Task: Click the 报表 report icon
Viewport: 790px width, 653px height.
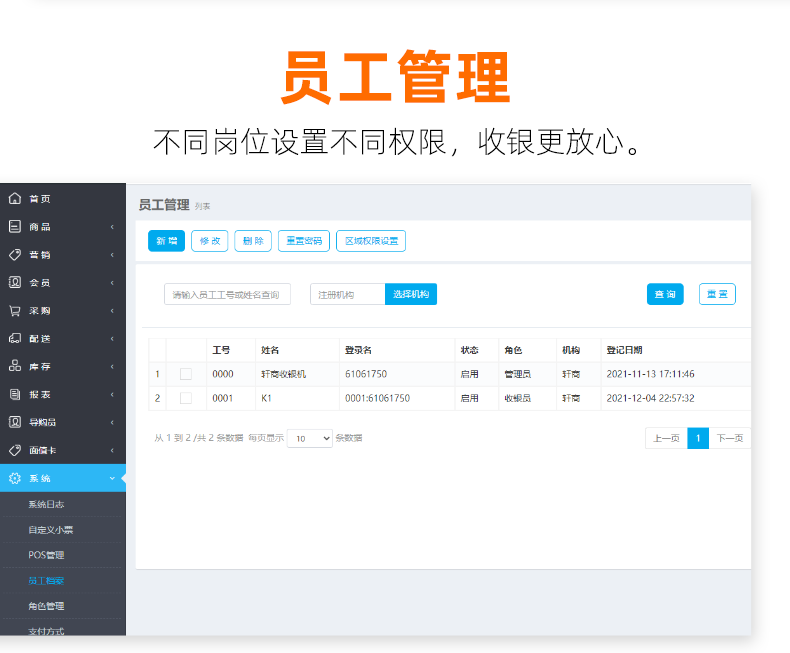Action: pos(15,394)
